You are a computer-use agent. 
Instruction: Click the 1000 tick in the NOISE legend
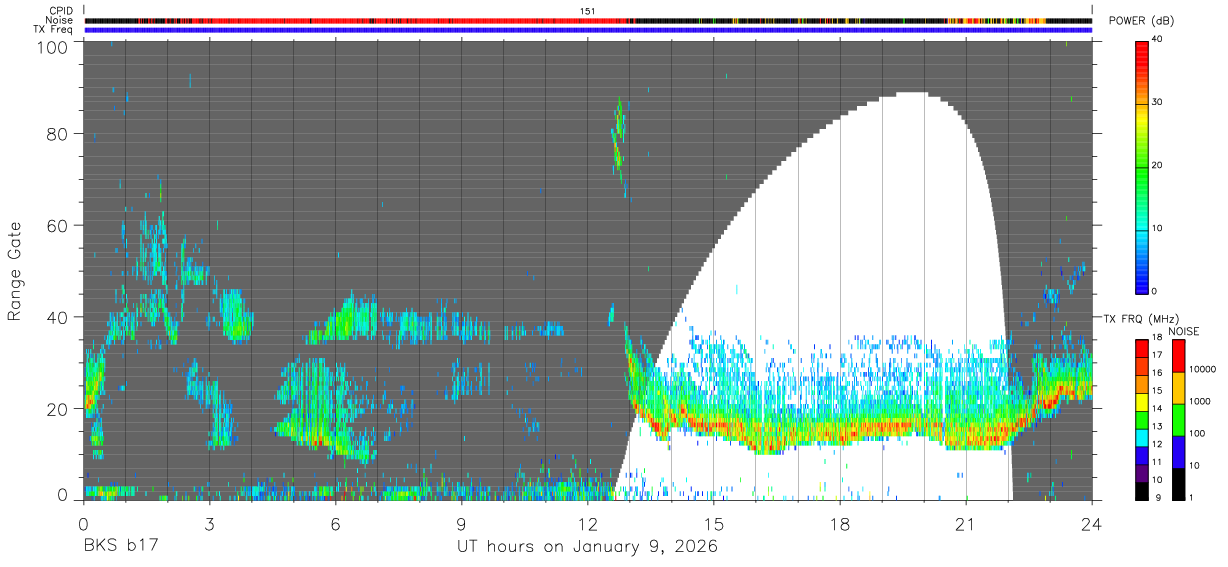pos(1201,402)
